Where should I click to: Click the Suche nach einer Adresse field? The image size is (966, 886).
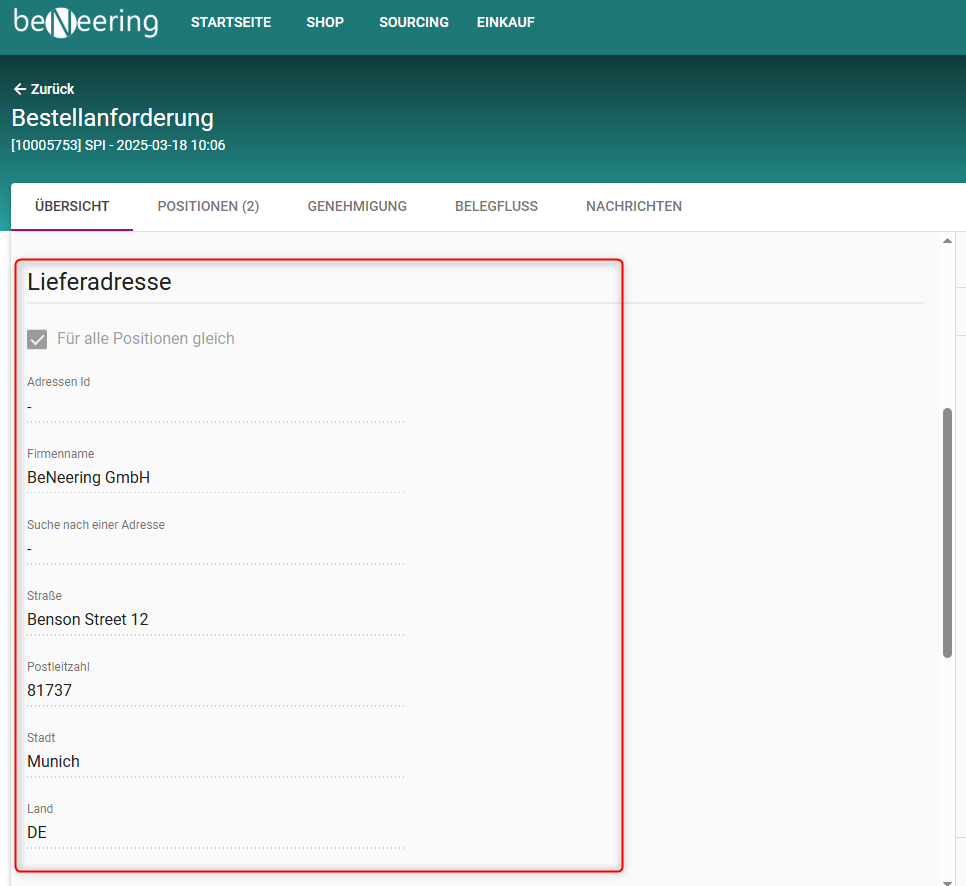point(215,549)
